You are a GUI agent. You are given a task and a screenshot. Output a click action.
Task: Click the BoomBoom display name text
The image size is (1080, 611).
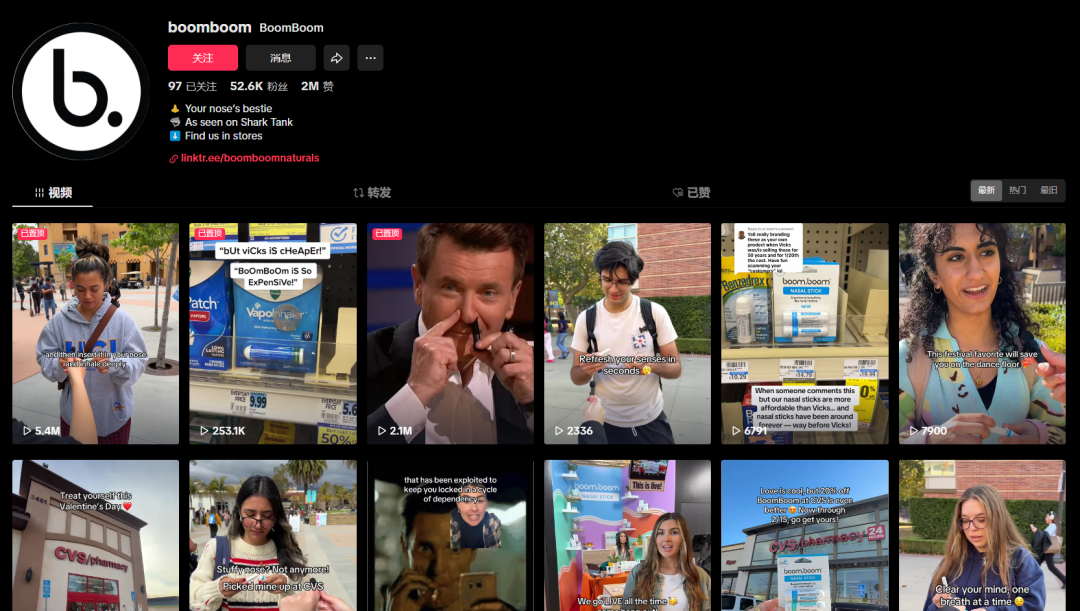tap(291, 28)
